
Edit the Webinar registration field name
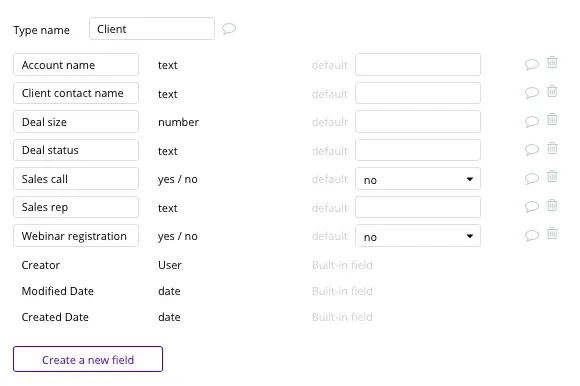(76, 236)
